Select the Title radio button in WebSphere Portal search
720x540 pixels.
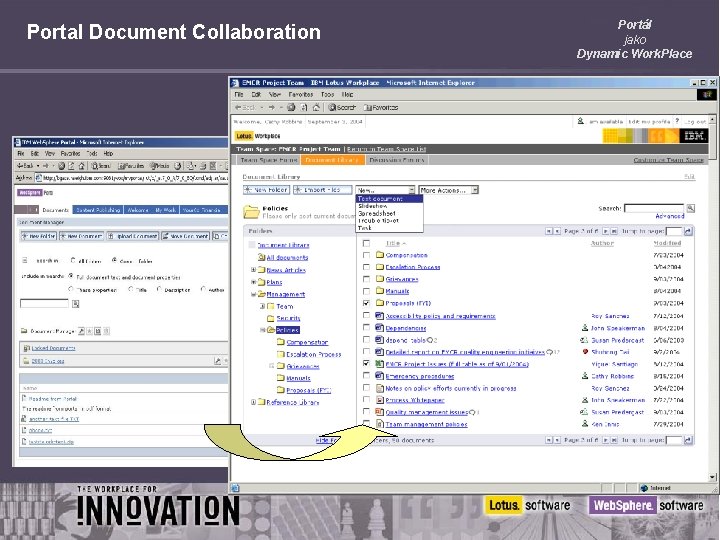tap(131, 289)
